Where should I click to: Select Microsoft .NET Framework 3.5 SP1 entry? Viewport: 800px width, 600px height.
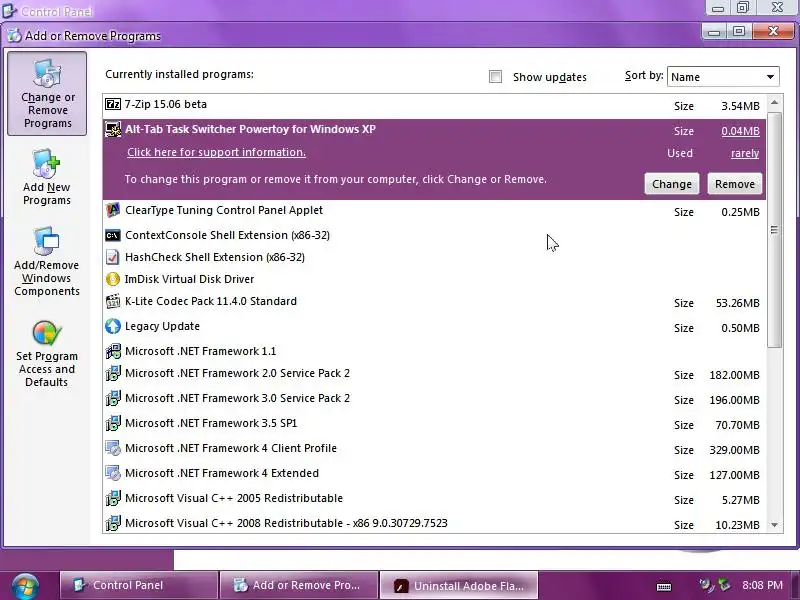tap(434, 424)
